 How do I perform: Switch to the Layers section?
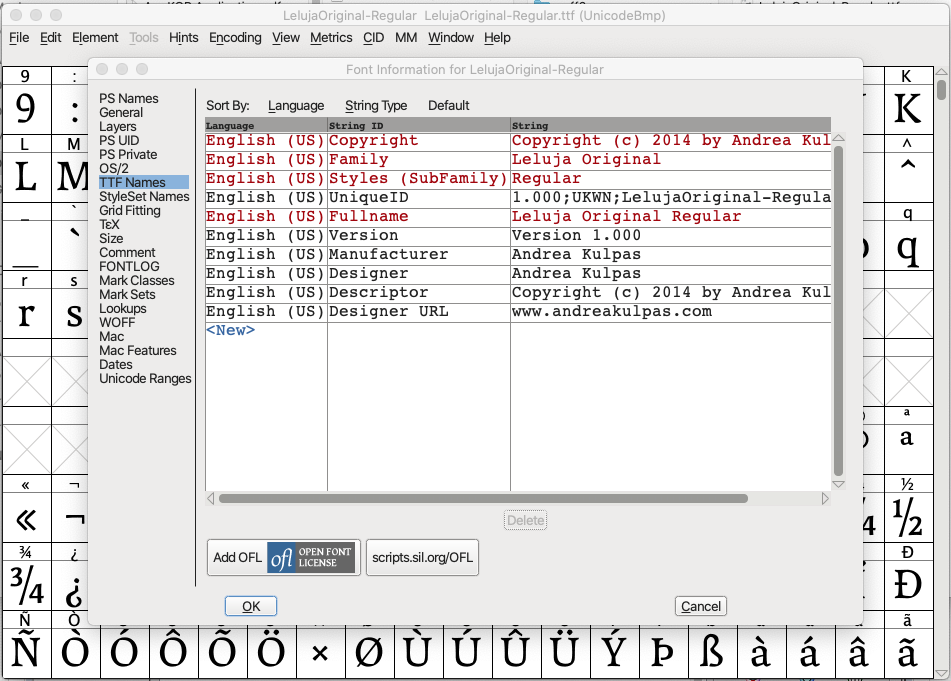tap(118, 126)
